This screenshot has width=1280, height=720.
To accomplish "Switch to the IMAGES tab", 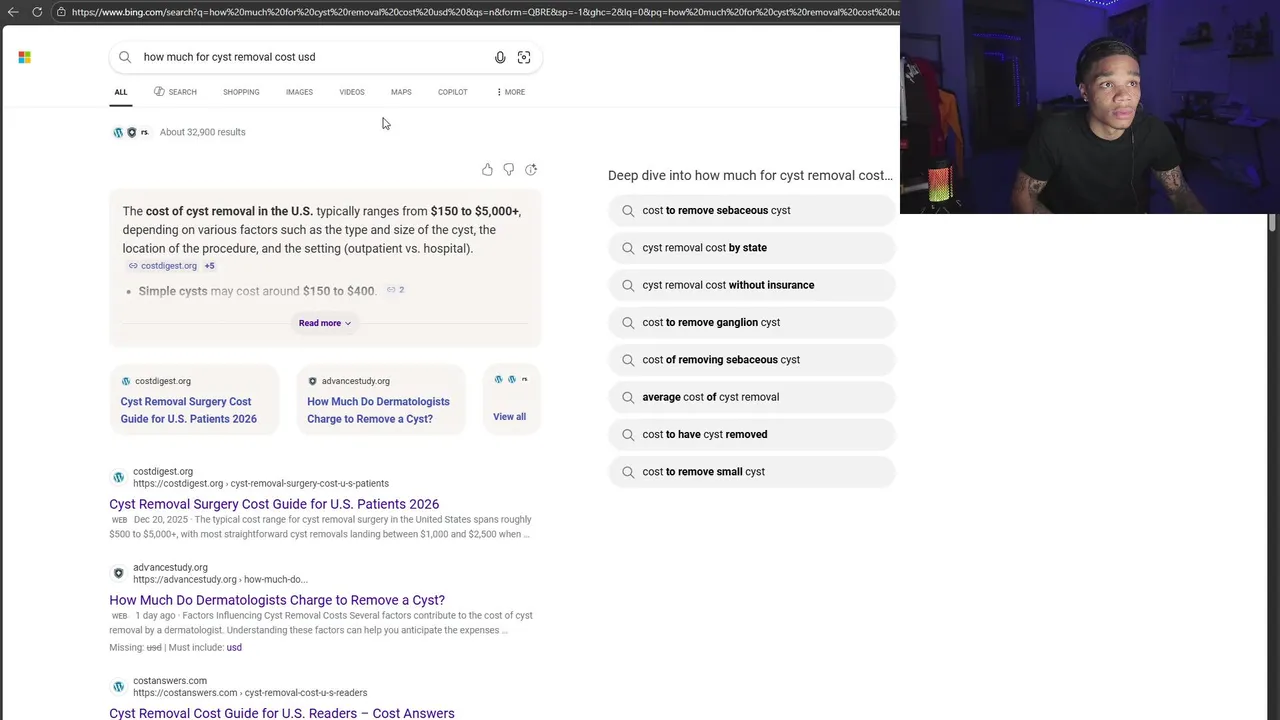I will tap(299, 92).
